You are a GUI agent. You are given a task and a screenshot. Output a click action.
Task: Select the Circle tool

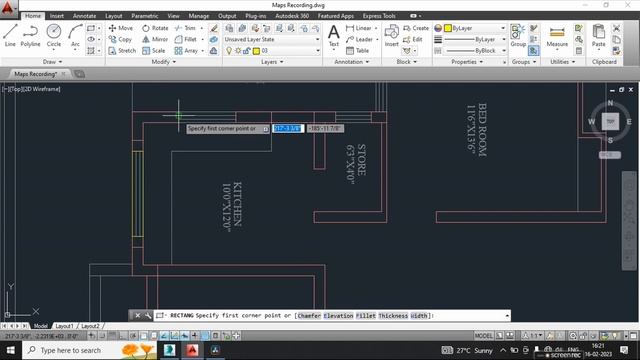click(53, 35)
